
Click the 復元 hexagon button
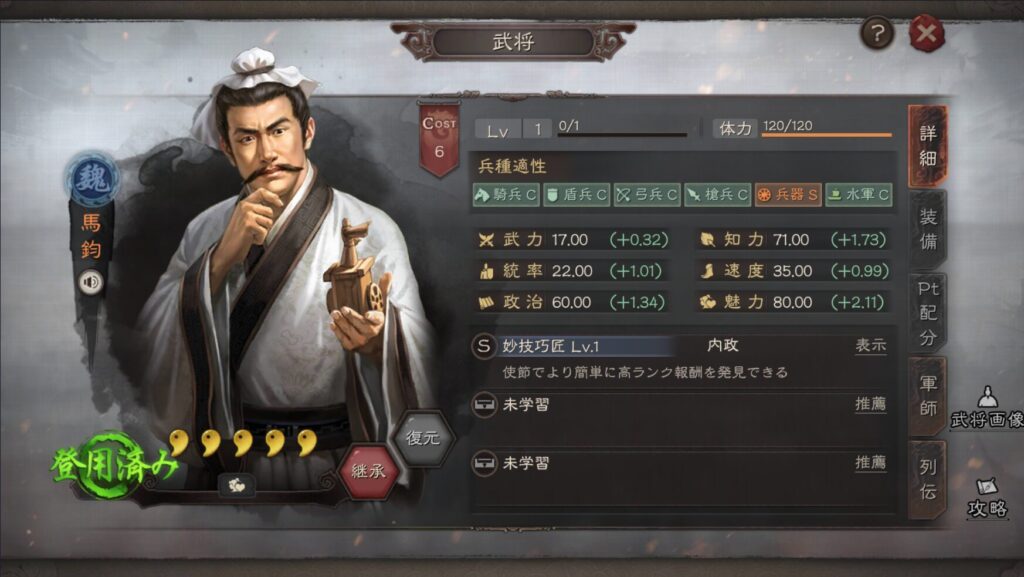pyautogui.click(x=423, y=437)
